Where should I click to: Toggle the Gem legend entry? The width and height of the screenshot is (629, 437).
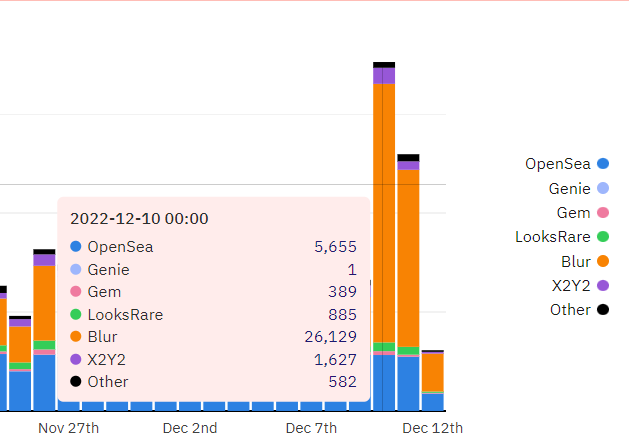582,213
